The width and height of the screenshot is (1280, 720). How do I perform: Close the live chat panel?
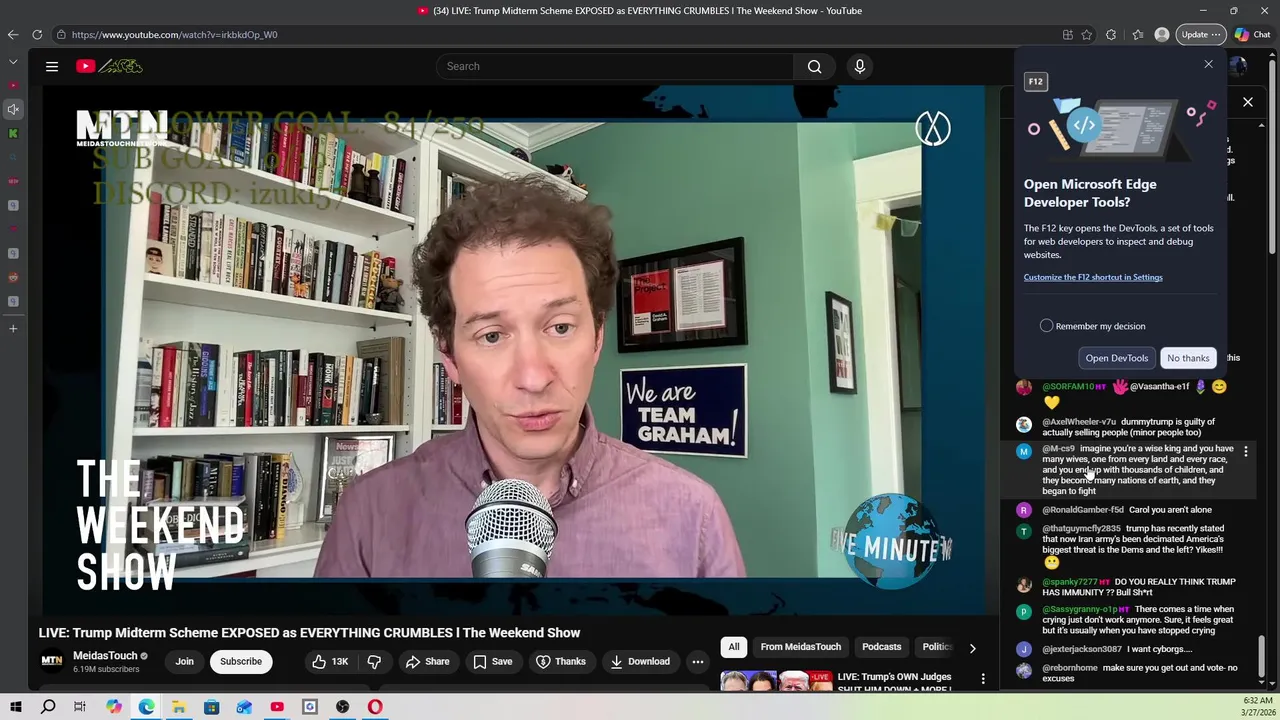pyautogui.click(x=1248, y=102)
